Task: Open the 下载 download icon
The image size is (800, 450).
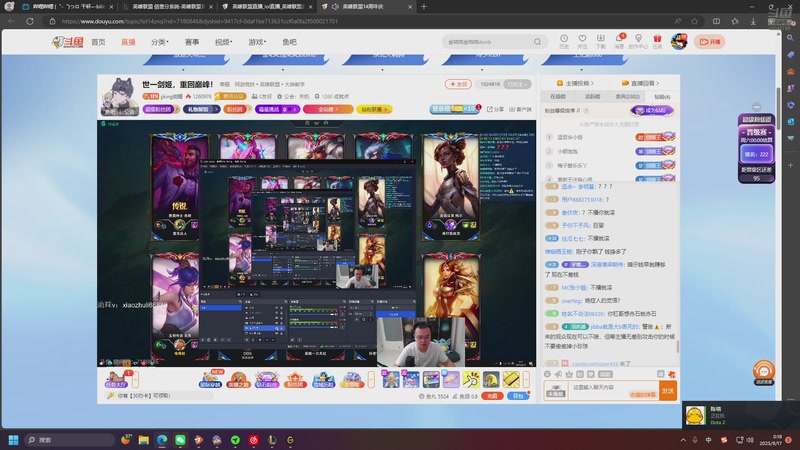Action: (x=601, y=41)
